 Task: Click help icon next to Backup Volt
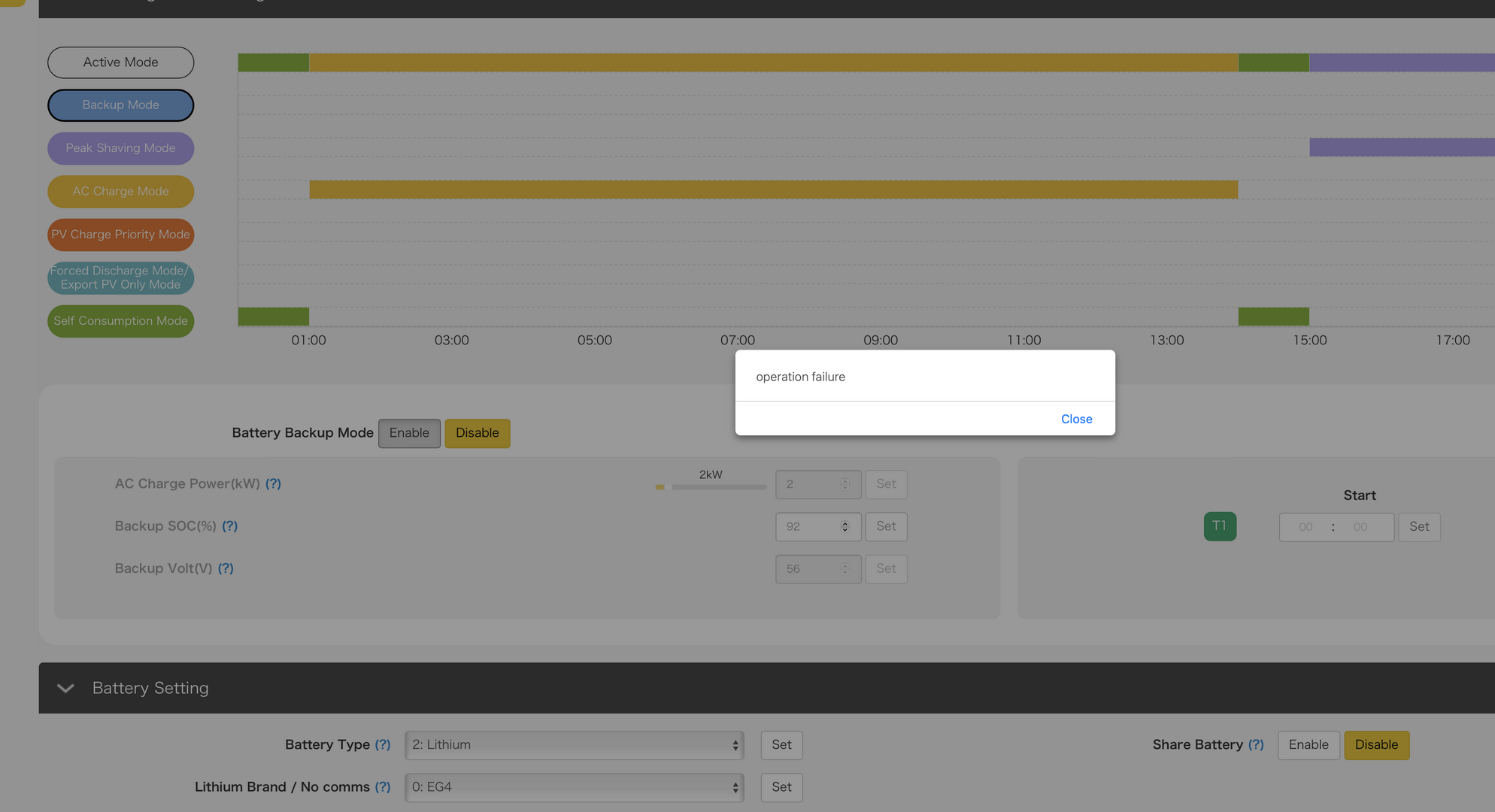(x=226, y=568)
